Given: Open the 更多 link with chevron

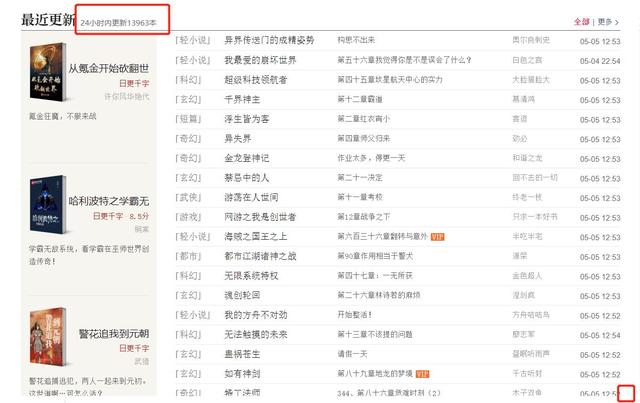Looking at the screenshot, I should (608, 22).
